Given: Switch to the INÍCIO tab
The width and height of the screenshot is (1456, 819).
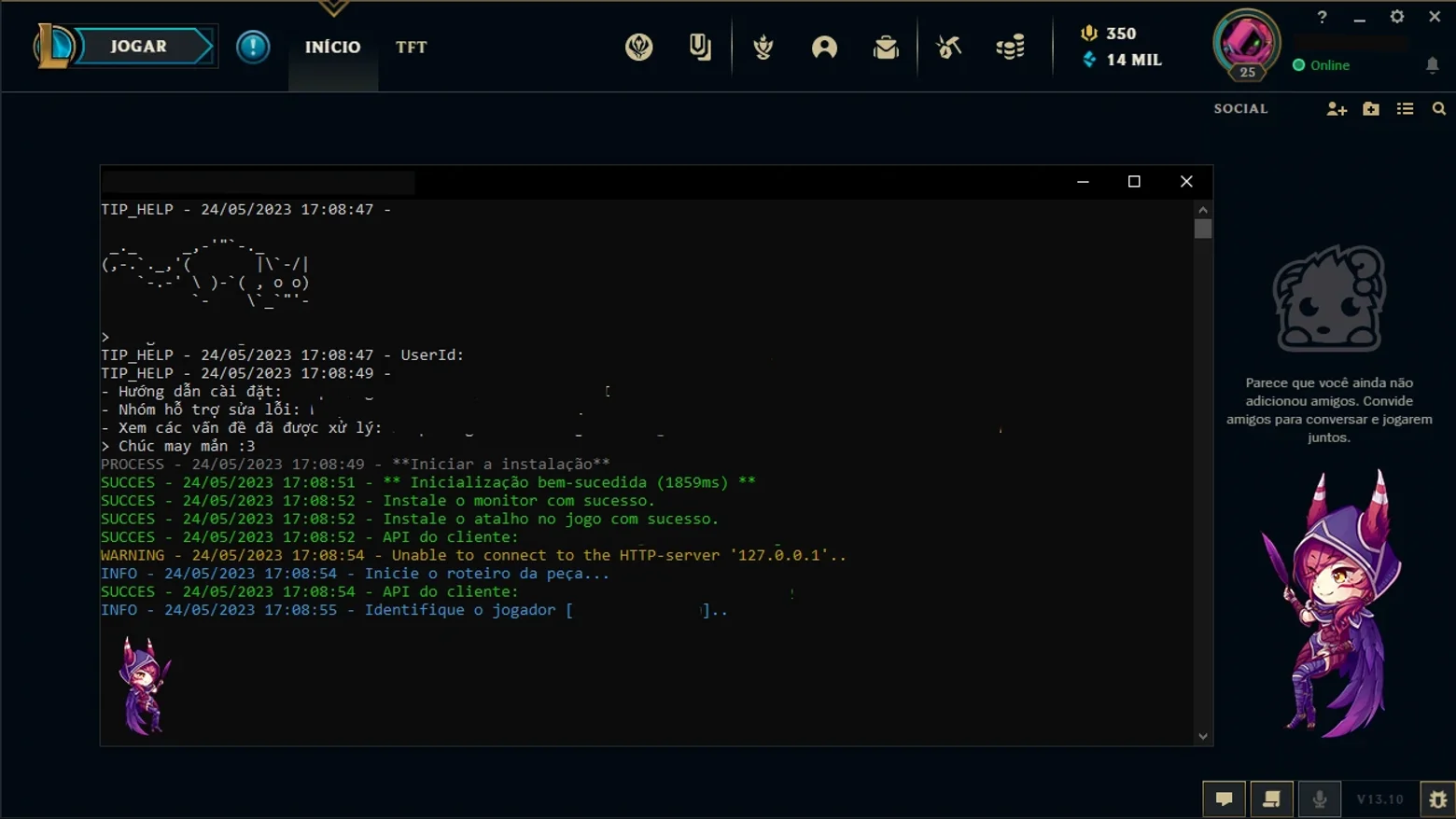Looking at the screenshot, I should coord(332,47).
